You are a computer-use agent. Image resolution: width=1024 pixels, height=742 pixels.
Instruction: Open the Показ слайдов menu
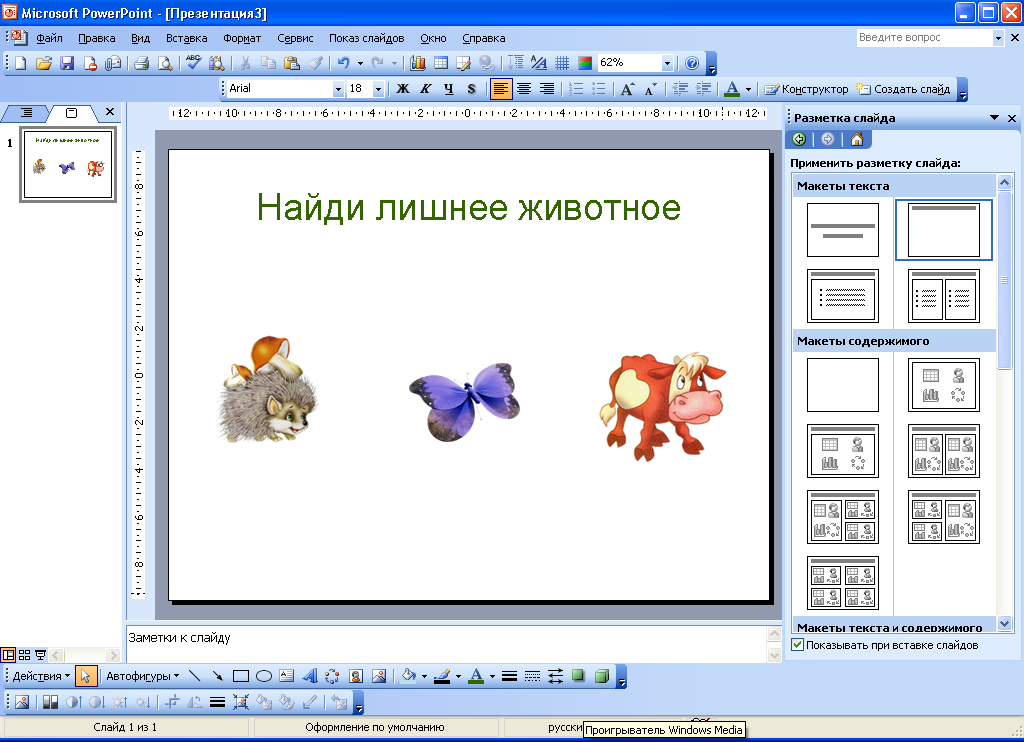click(366, 38)
